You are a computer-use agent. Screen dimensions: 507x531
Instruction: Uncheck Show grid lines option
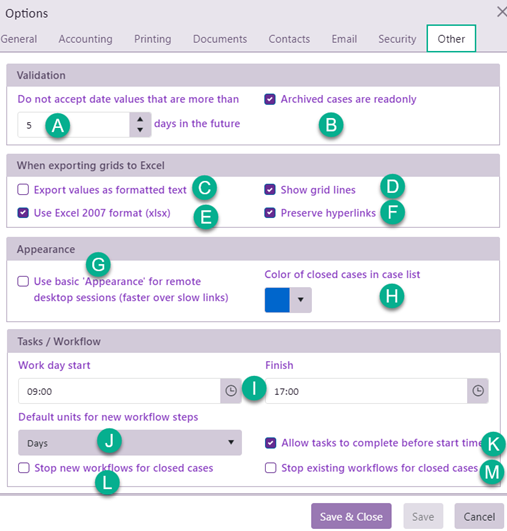pos(270,190)
